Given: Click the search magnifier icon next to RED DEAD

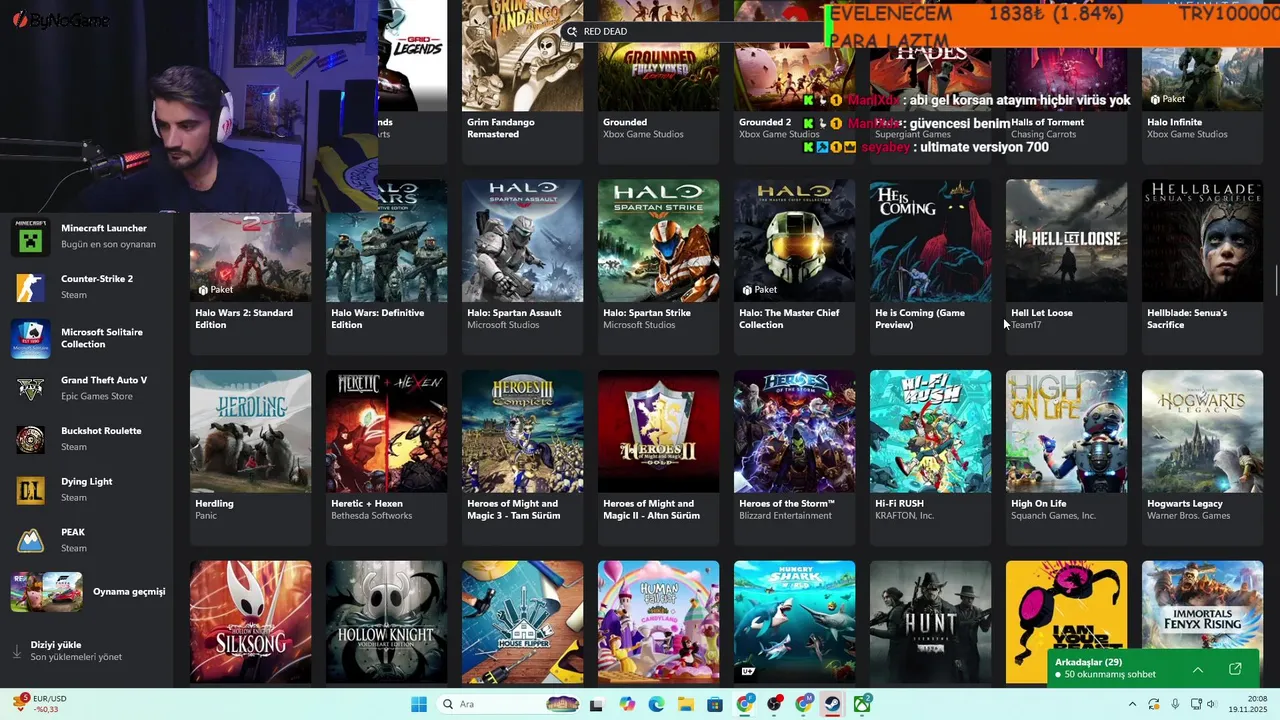Looking at the screenshot, I should tap(572, 32).
